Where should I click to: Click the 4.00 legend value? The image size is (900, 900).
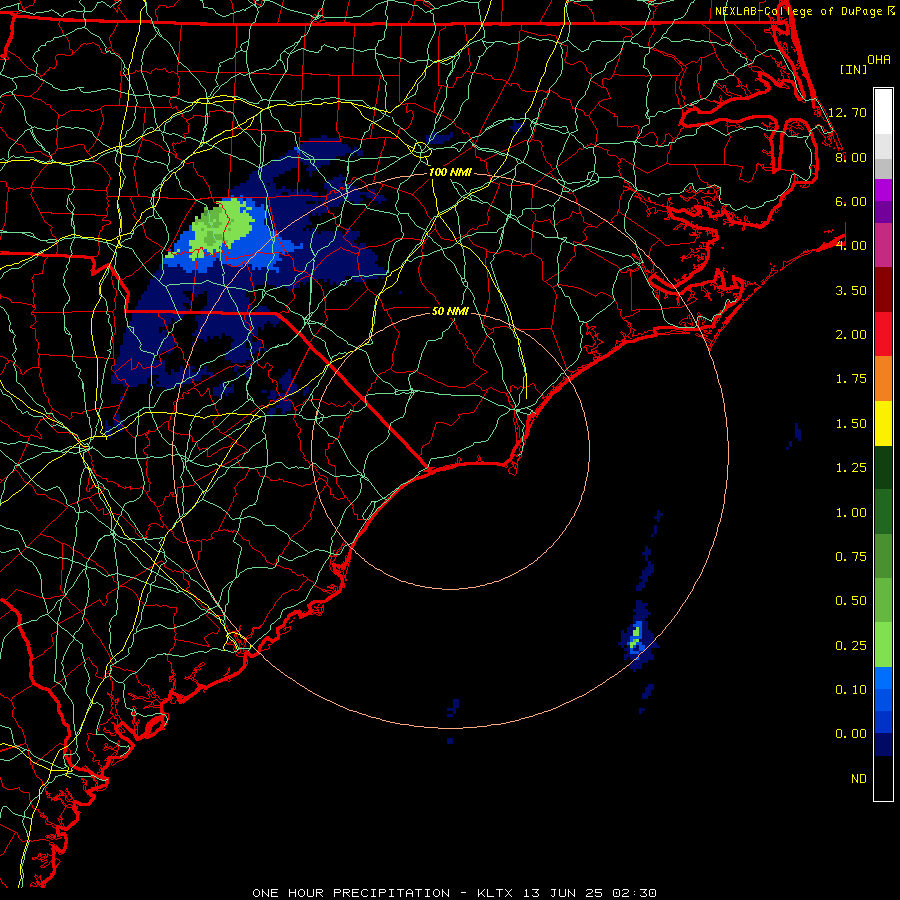point(851,246)
